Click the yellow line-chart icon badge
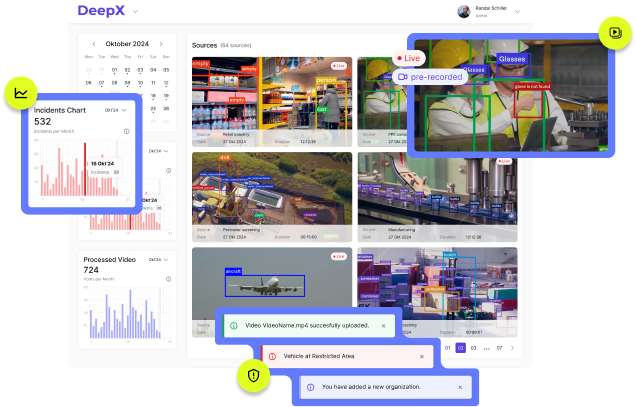Image resolution: width=636 pixels, height=407 pixels. pyautogui.click(x=20, y=94)
